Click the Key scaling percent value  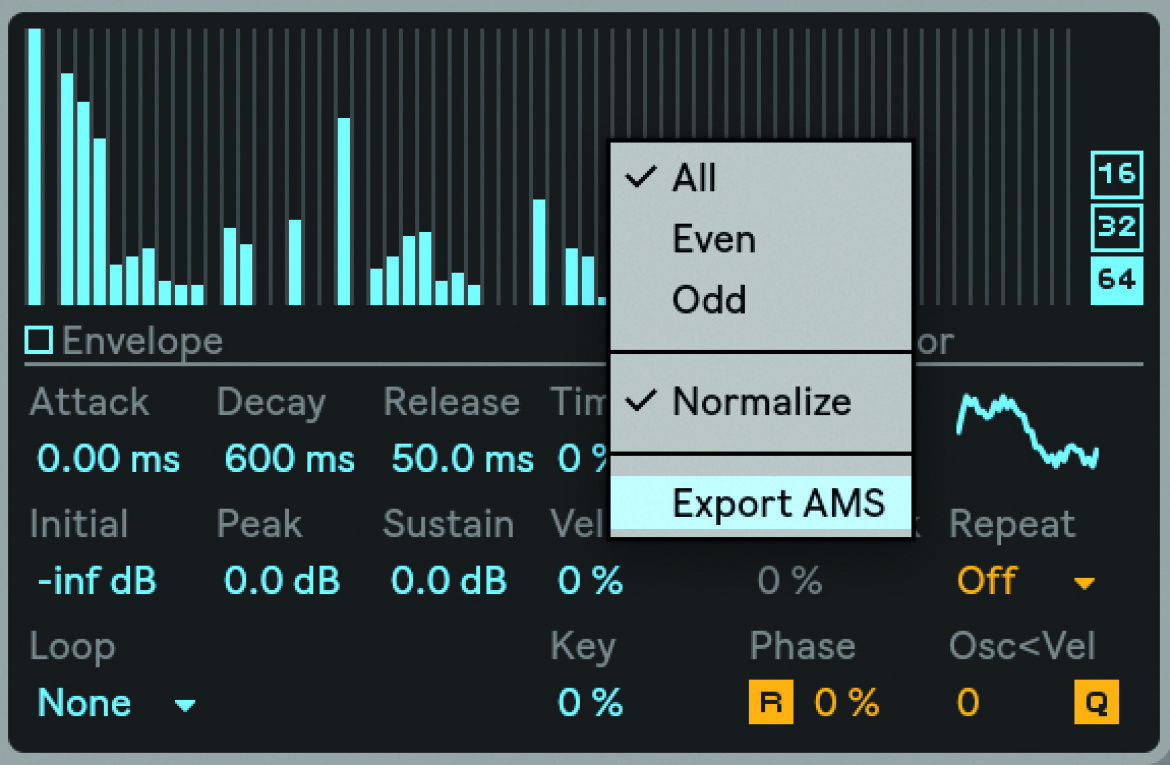point(590,703)
